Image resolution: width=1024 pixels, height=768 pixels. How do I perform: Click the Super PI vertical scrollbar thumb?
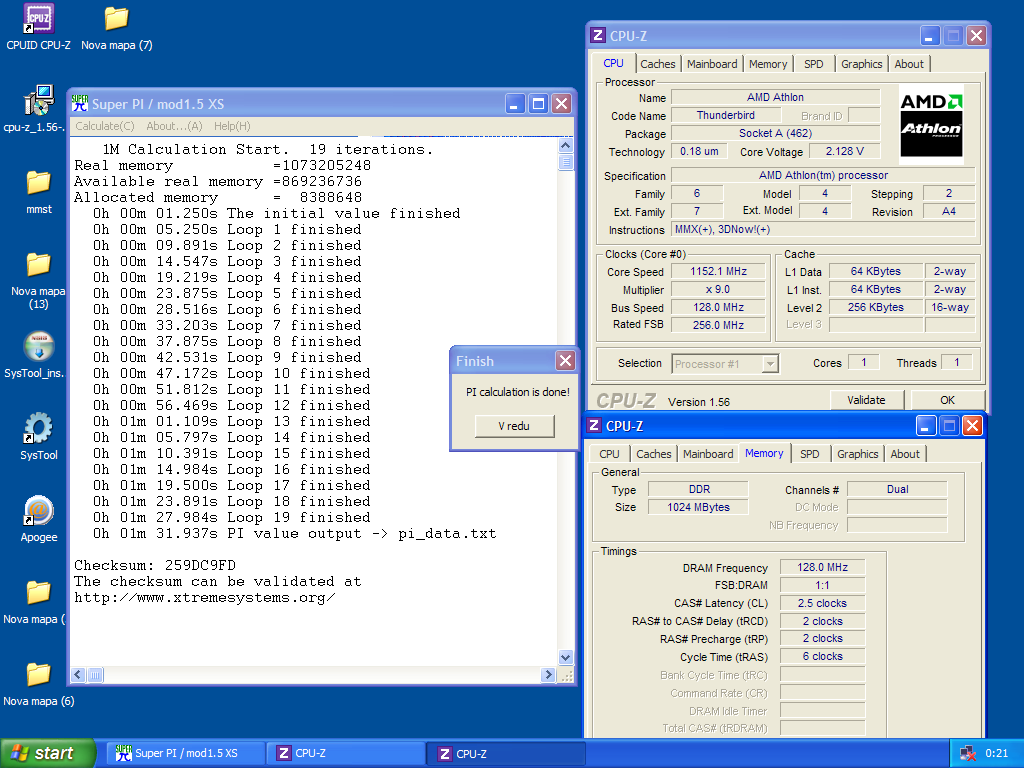(566, 162)
